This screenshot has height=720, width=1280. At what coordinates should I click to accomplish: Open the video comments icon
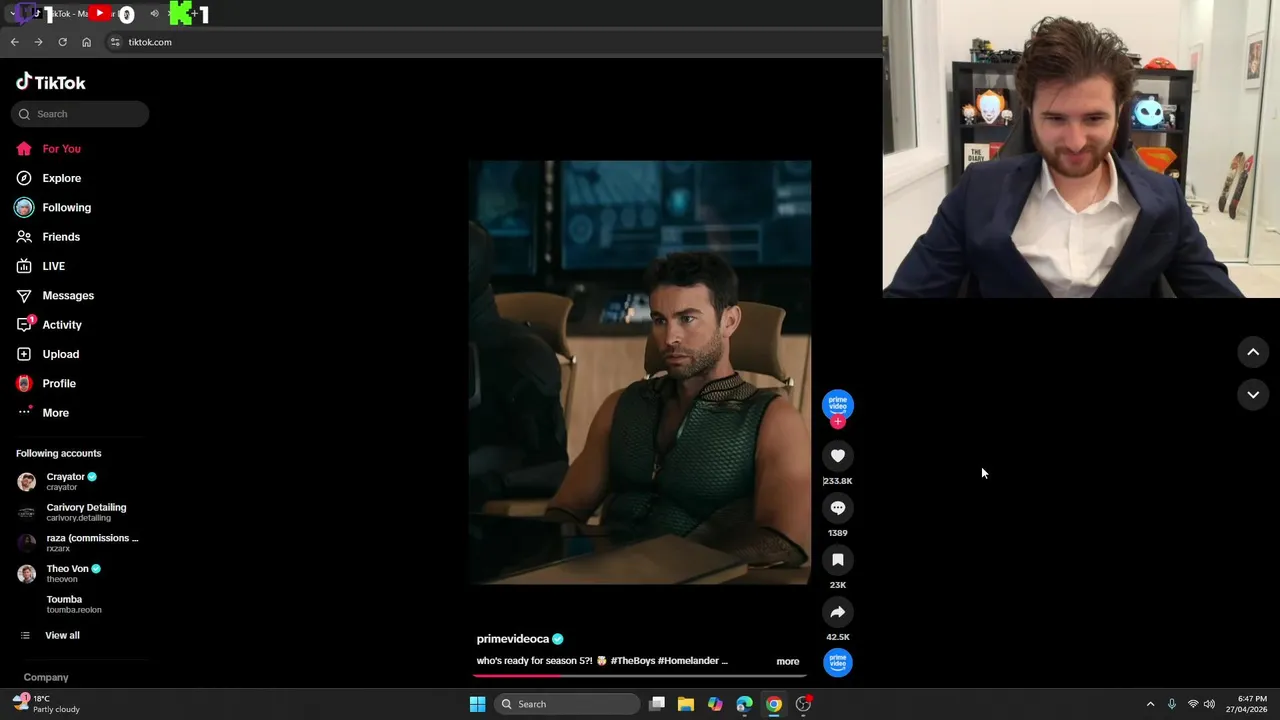pos(838,508)
